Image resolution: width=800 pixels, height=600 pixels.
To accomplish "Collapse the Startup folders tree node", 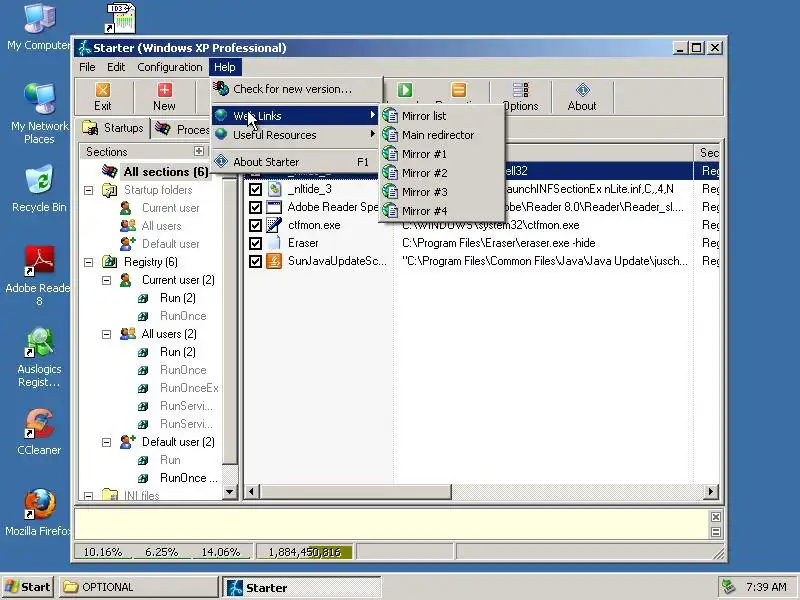I will click(88, 190).
